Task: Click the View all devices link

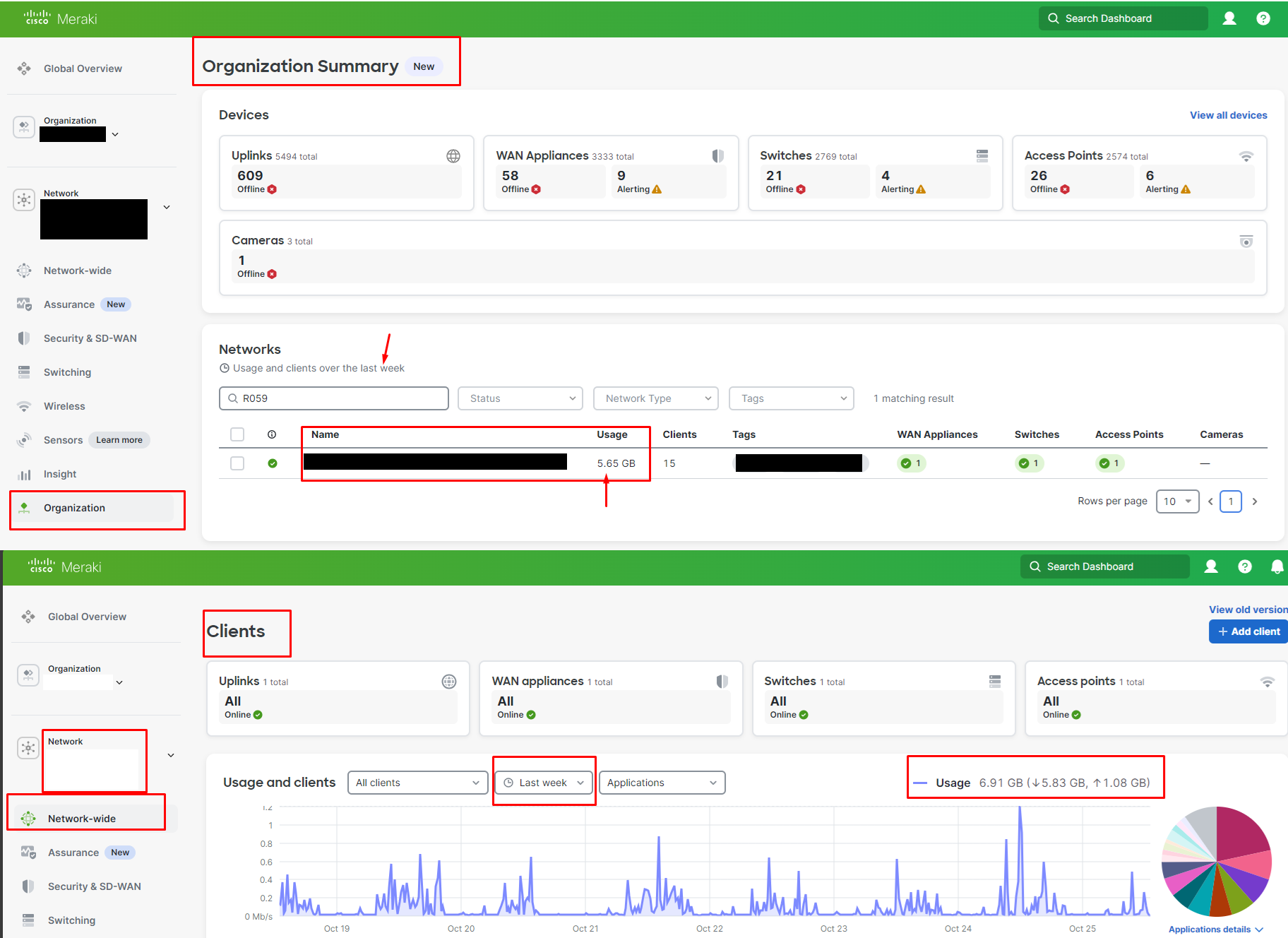Action: click(1227, 114)
